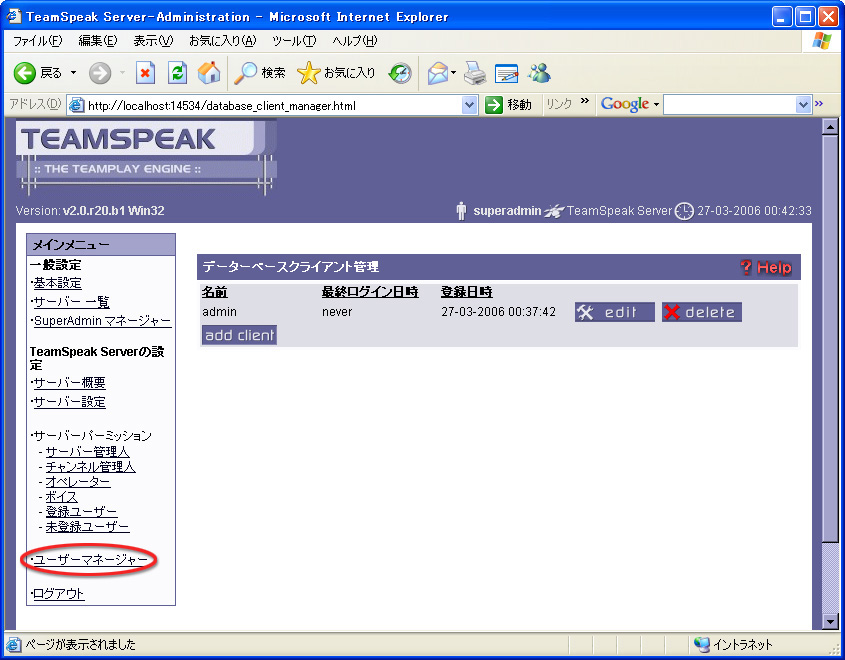
Task: Open the Back button history dropdown arrow
Action: (73, 73)
